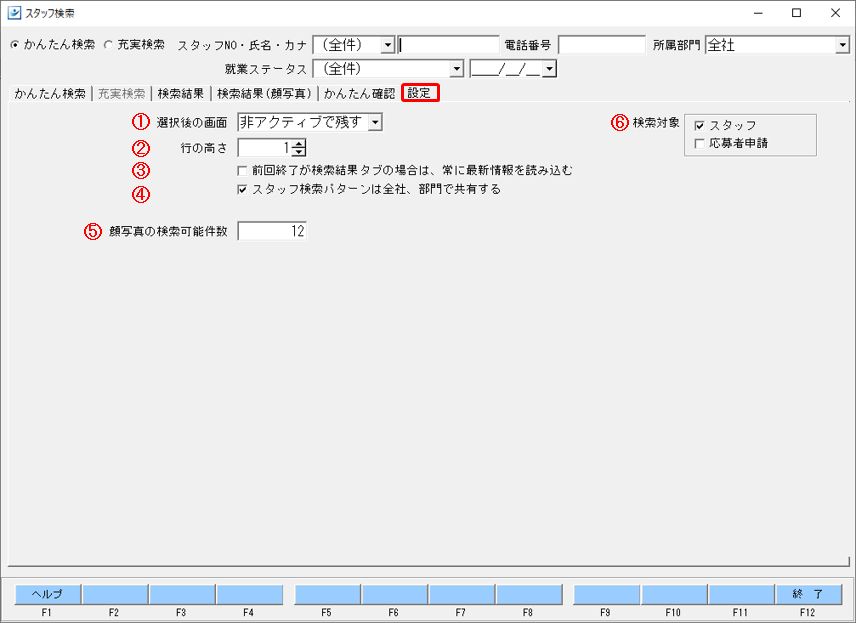Open the 検索結果(顔写真) tab

tap(264, 93)
